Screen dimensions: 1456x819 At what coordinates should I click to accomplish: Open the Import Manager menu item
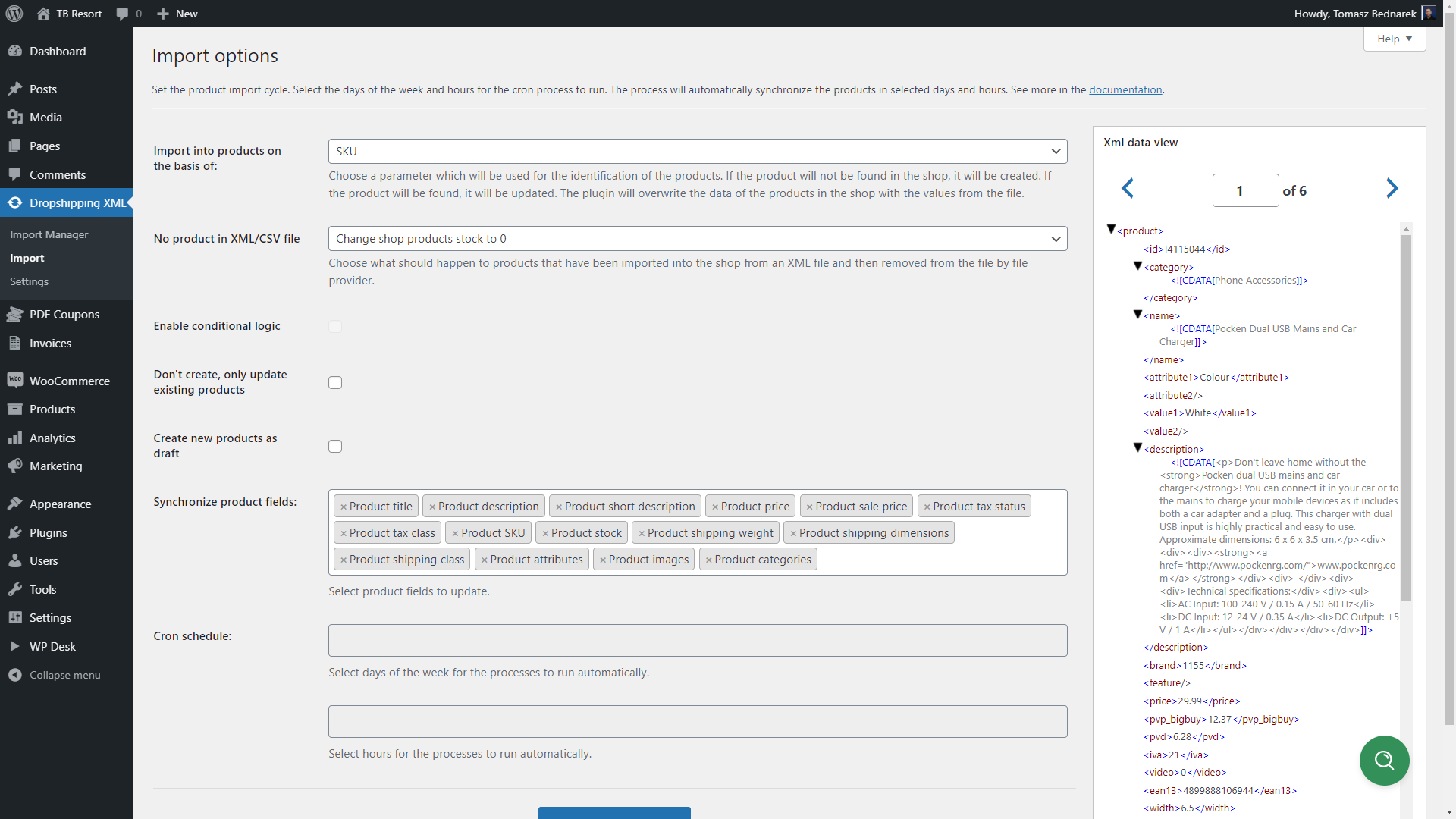[49, 234]
